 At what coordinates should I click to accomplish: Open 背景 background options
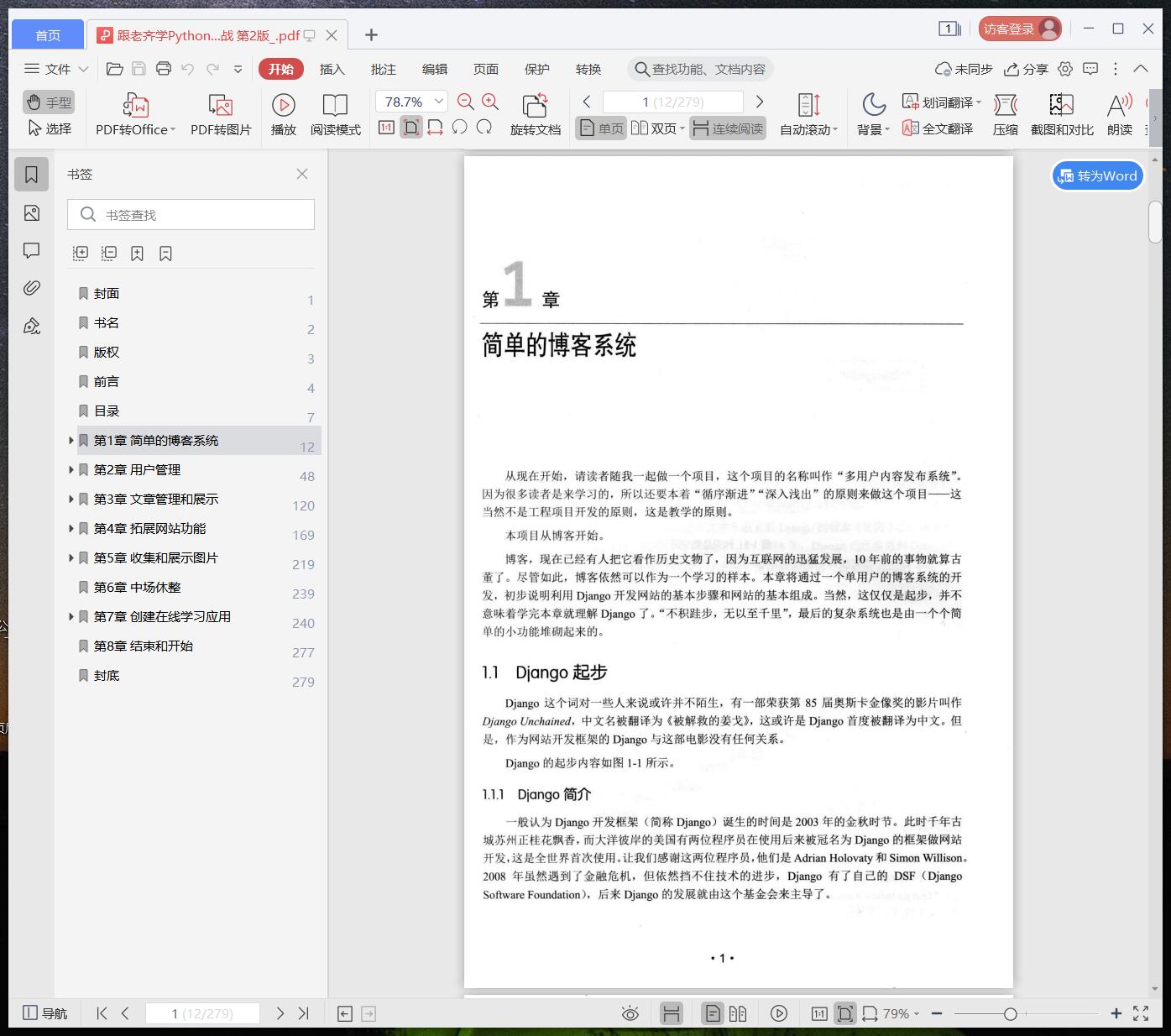pyautogui.click(x=873, y=114)
